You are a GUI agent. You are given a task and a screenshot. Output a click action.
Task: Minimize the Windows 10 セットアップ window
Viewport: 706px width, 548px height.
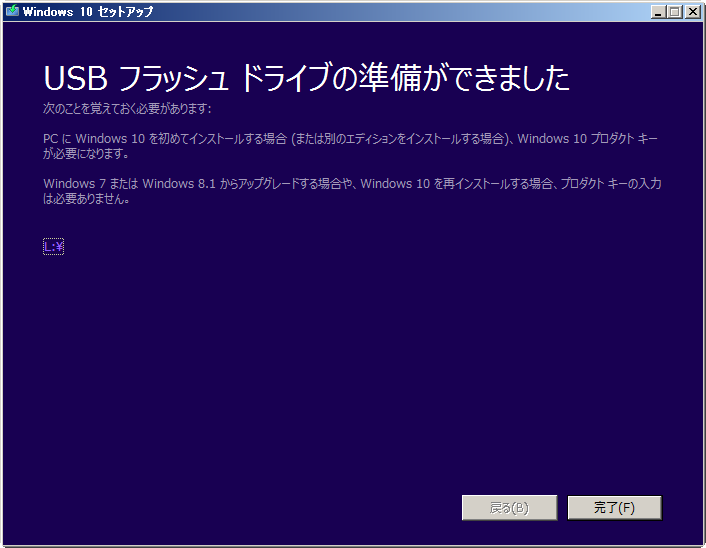pos(658,12)
